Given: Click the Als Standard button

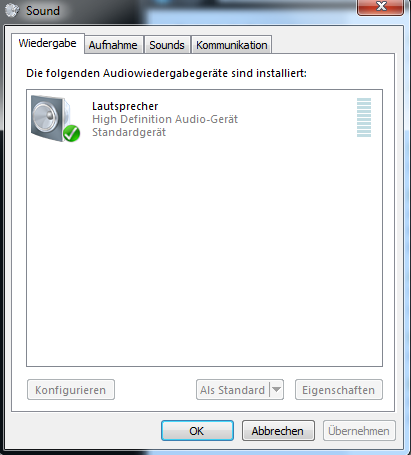Looking at the screenshot, I should click(x=233, y=389).
